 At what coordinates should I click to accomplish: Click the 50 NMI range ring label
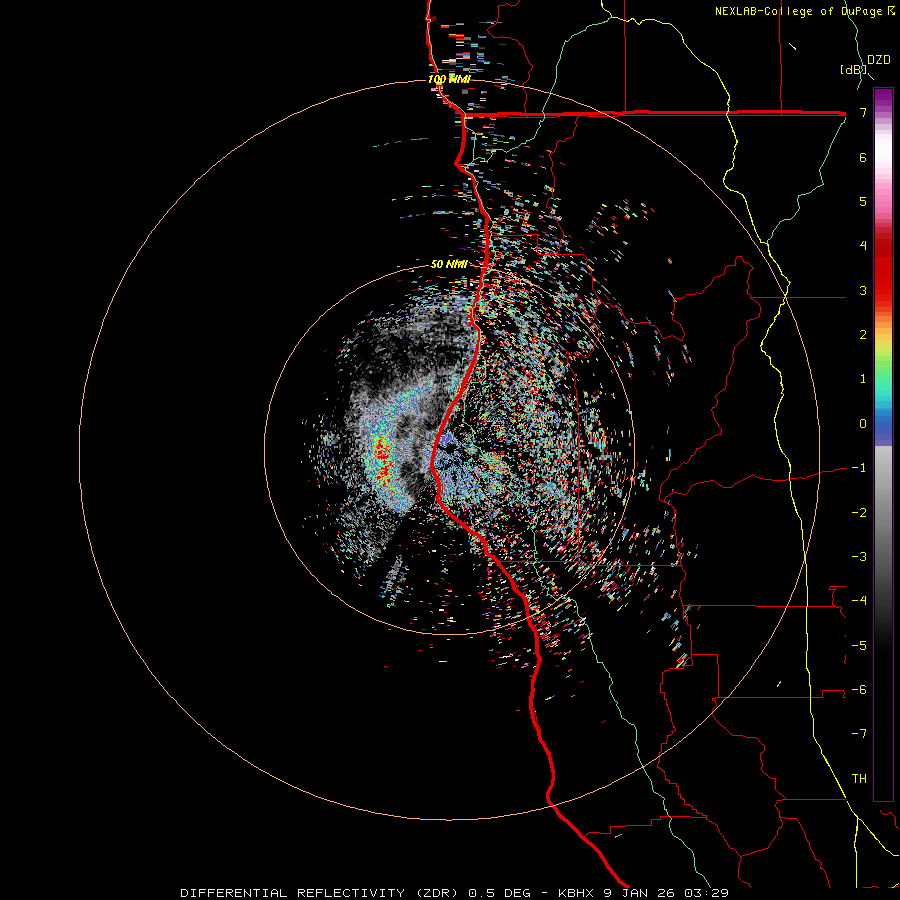(x=449, y=264)
